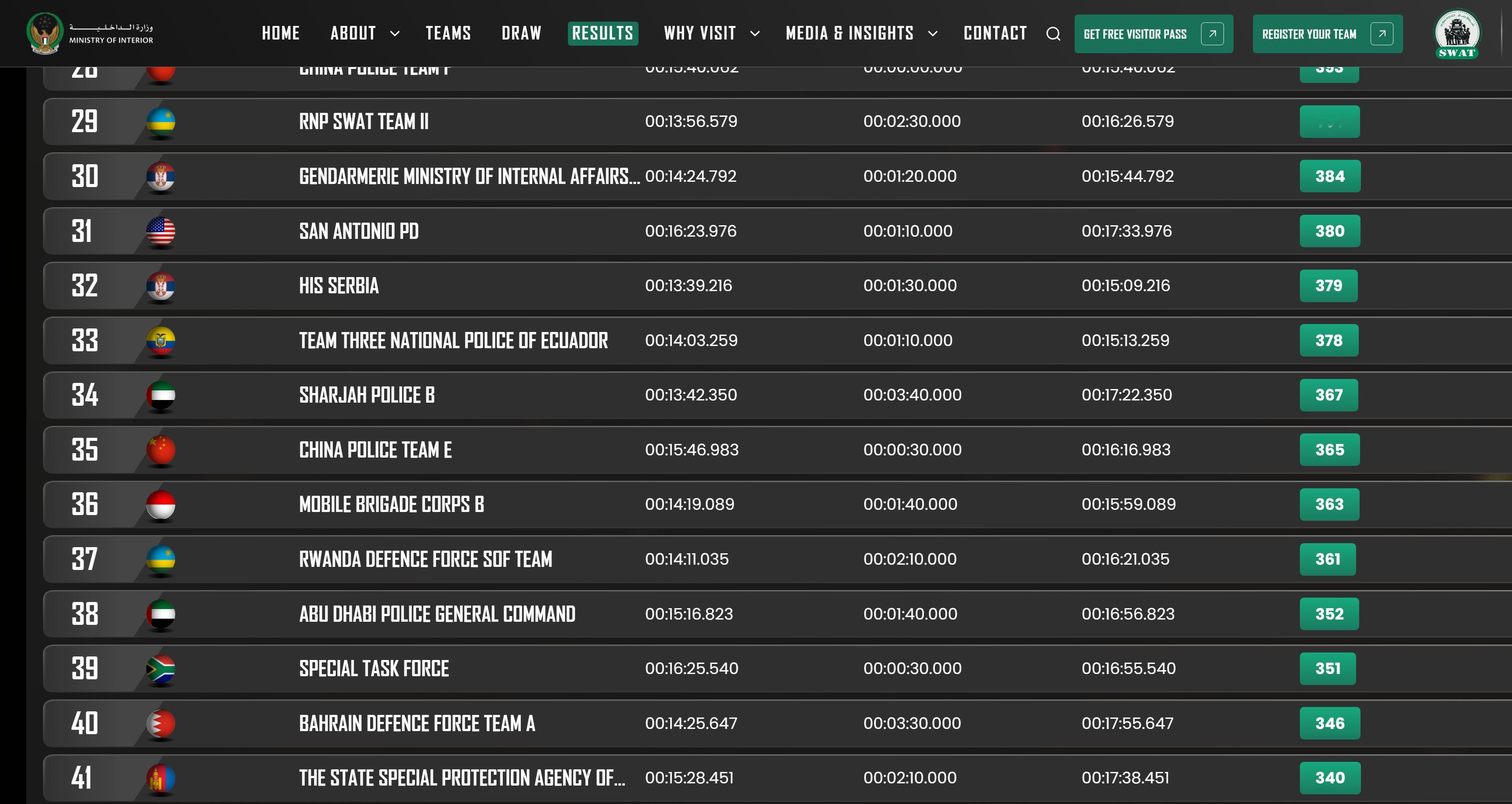Open the Teams menu item

coord(448,33)
